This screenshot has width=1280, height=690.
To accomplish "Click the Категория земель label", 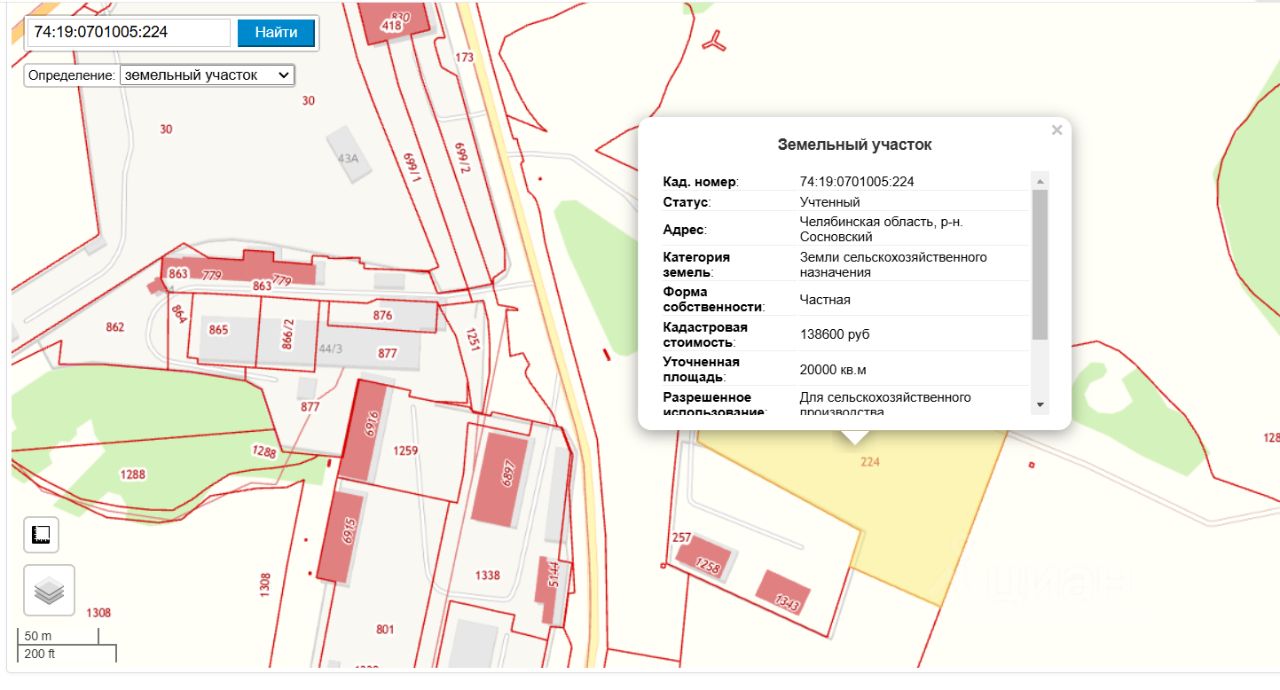I will tap(697, 264).
